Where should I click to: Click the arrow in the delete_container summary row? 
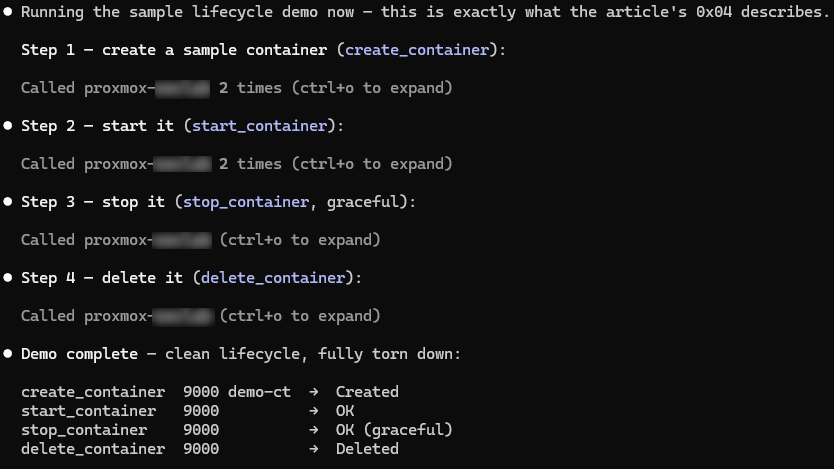tap(314, 449)
